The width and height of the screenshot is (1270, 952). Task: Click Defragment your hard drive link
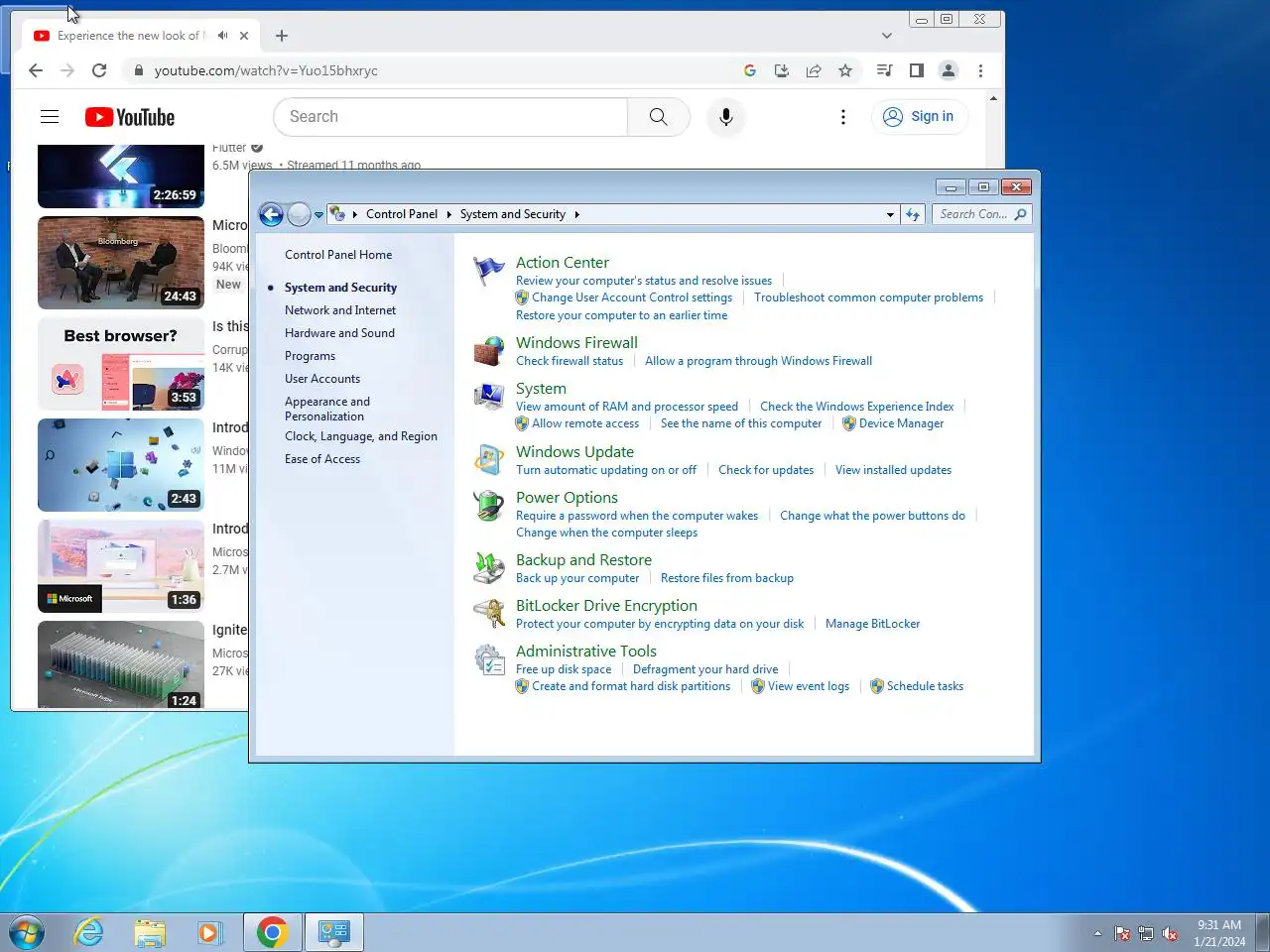click(x=705, y=669)
